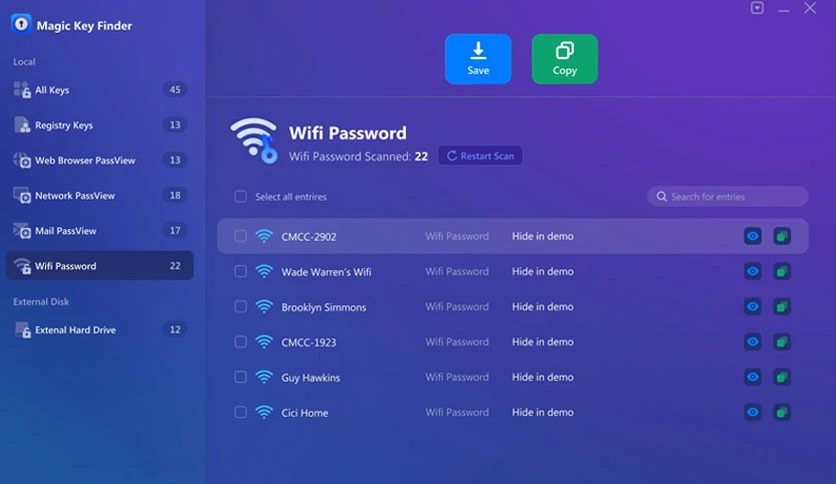Click Wade Warren's Wifi signal icon

[264, 271]
